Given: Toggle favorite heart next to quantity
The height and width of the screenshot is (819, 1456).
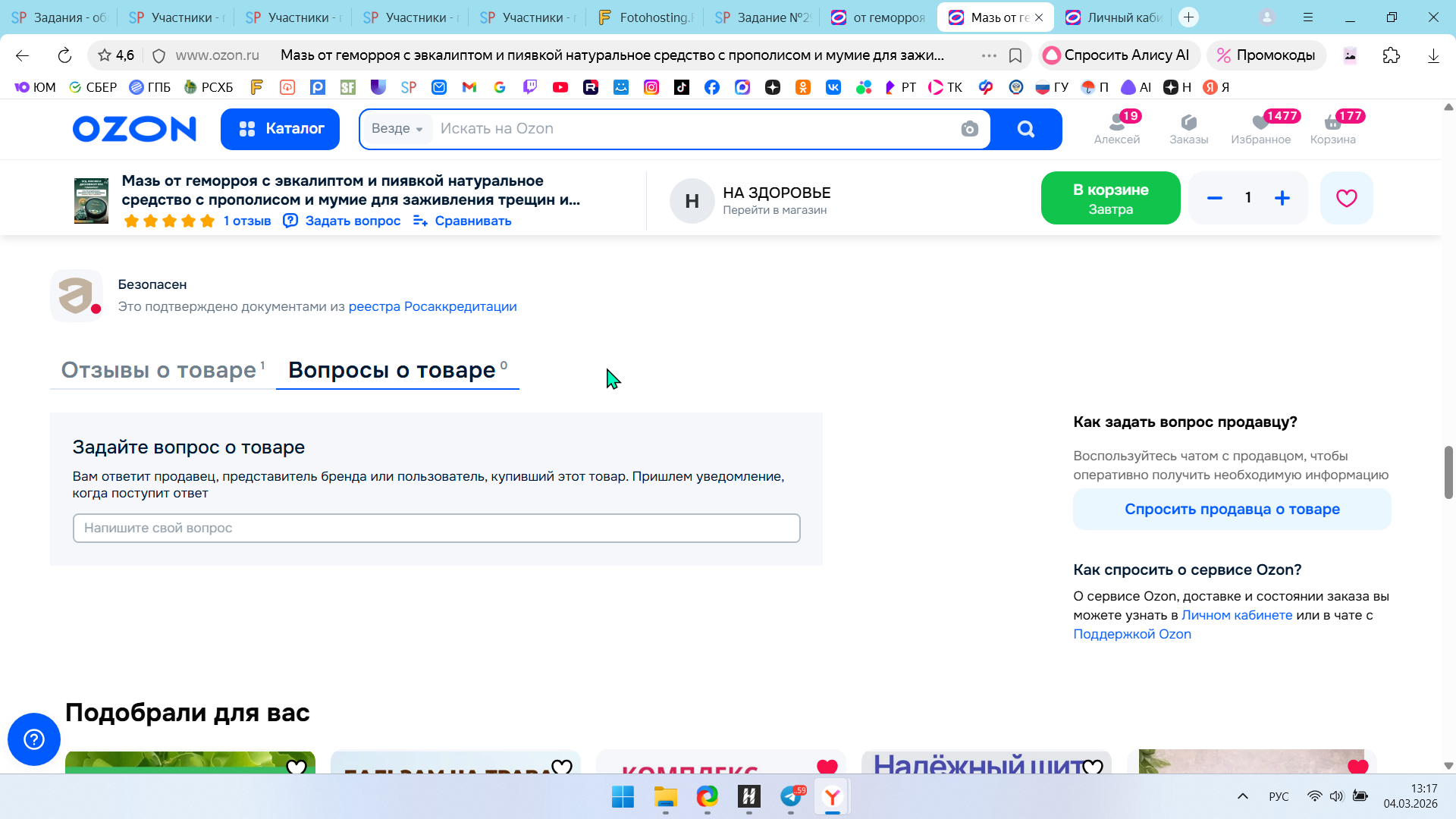Looking at the screenshot, I should (1346, 198).
